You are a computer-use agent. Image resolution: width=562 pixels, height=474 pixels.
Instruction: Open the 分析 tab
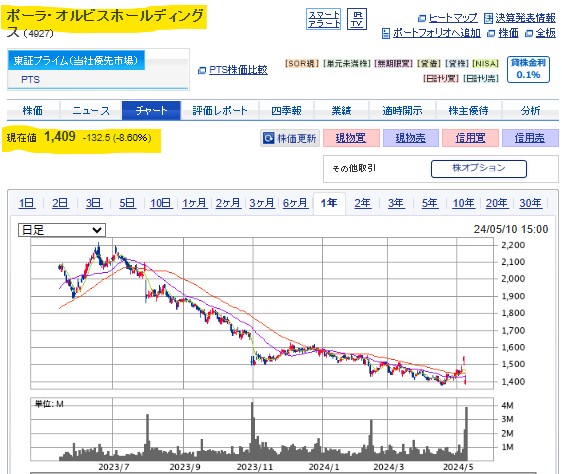click(x=530, y=110)
